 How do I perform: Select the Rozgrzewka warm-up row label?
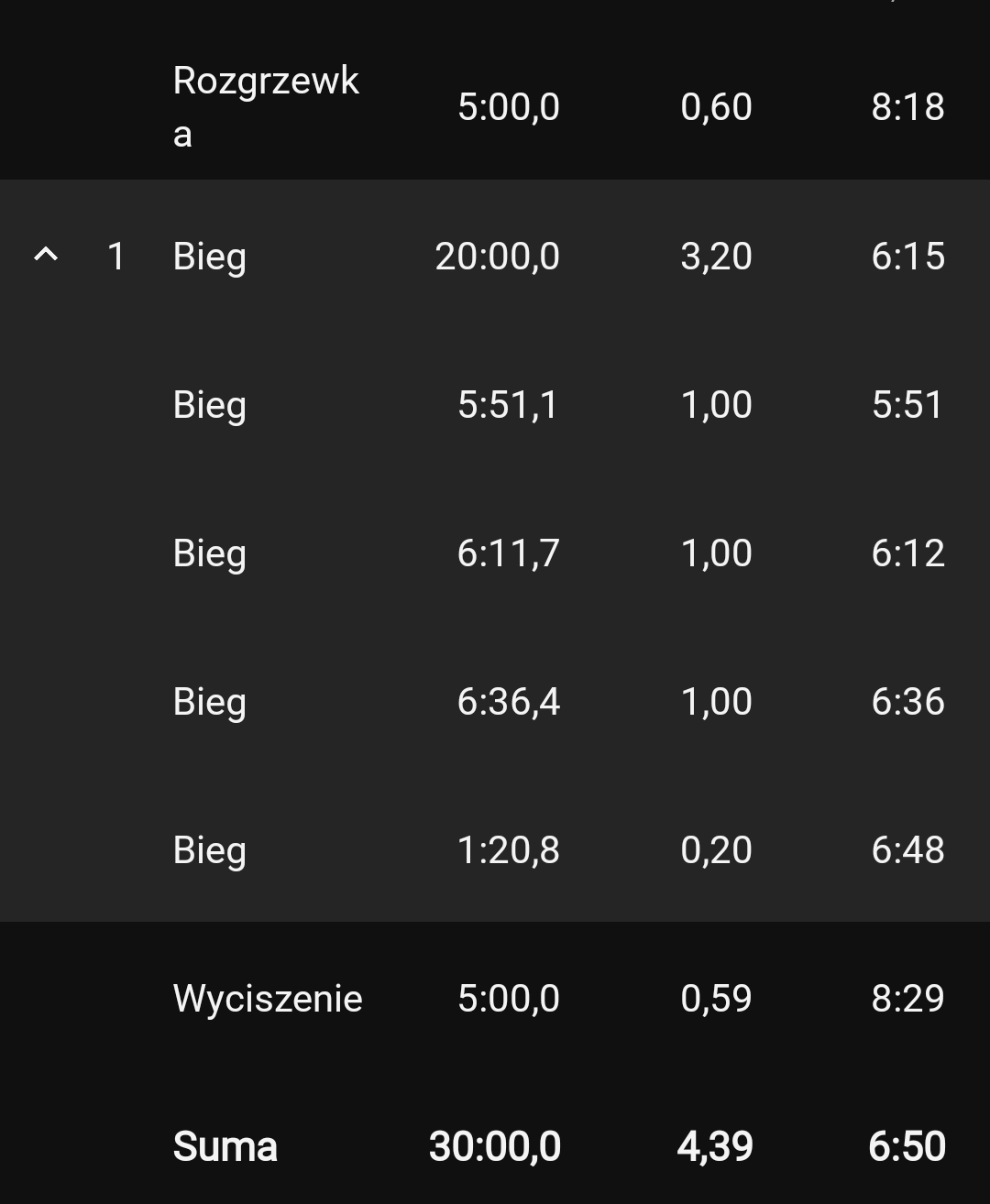pyautogui.click(x=265, y=106)
